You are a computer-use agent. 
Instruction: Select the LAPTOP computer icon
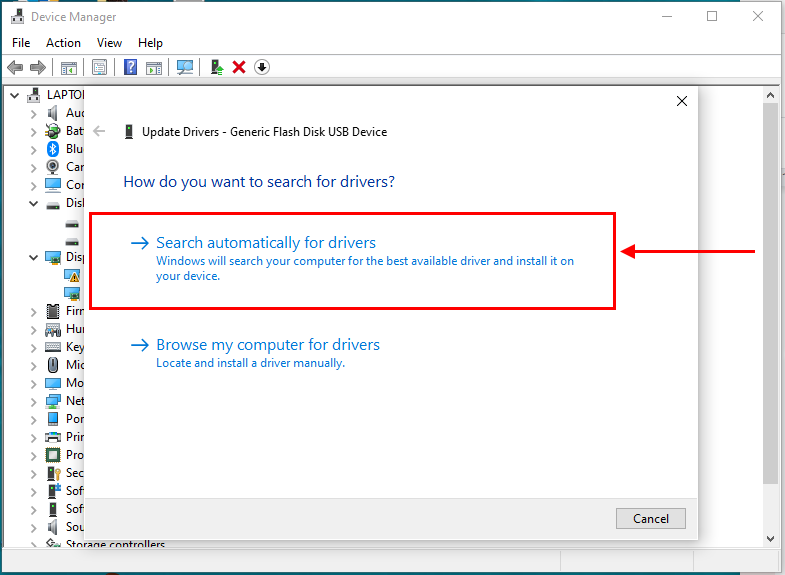[x=34, y=95]
